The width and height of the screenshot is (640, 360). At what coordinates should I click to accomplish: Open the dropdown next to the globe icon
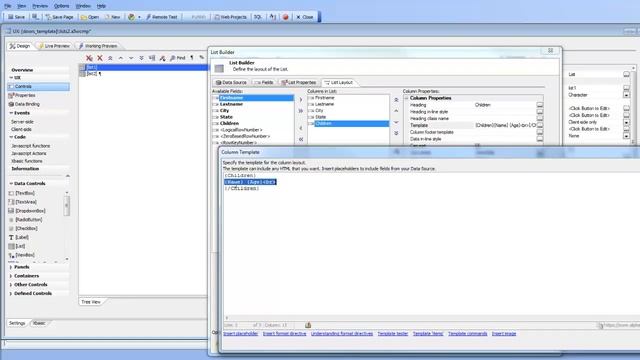[139, 17]
